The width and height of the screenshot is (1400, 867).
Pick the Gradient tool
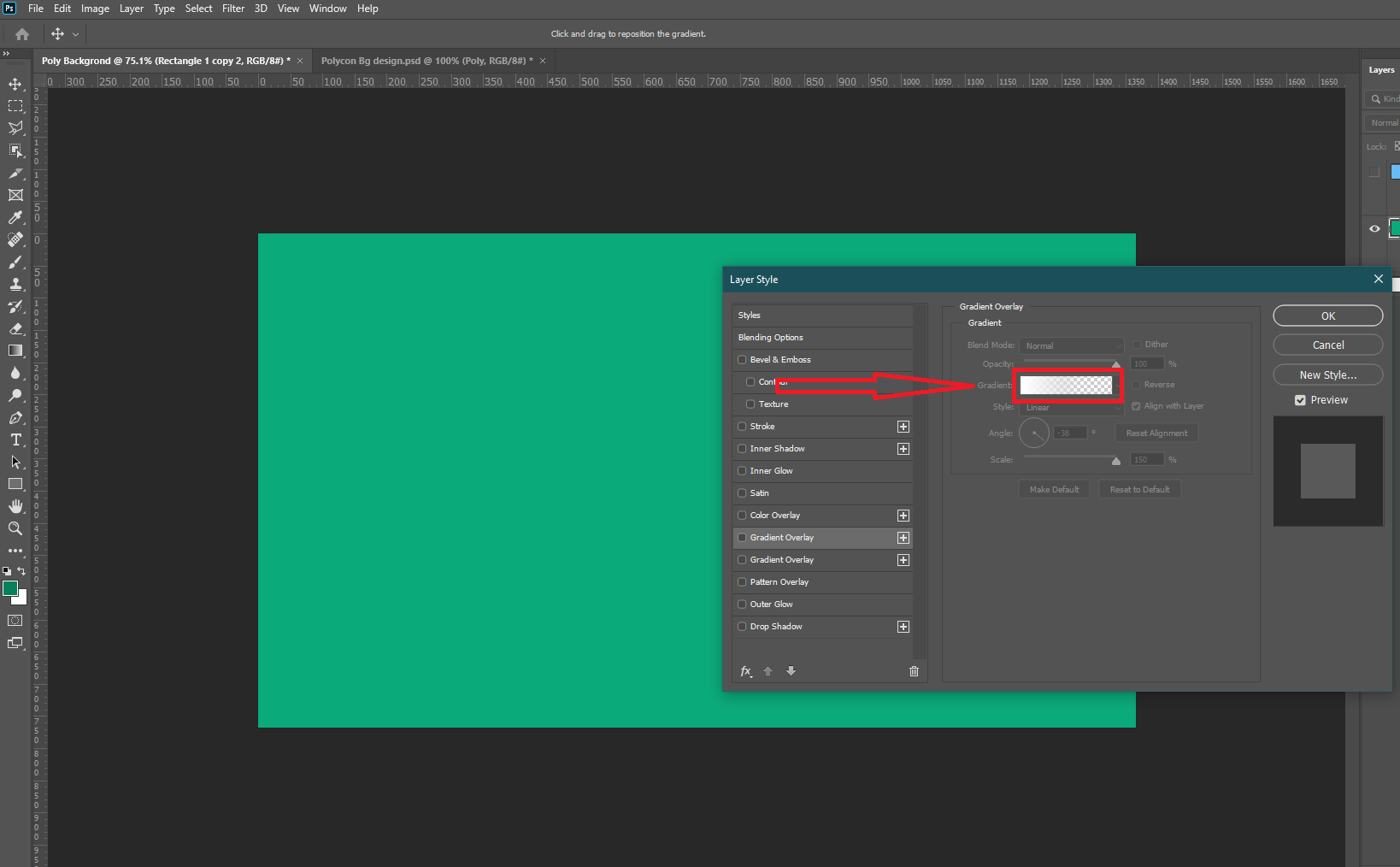pos(15,351)
